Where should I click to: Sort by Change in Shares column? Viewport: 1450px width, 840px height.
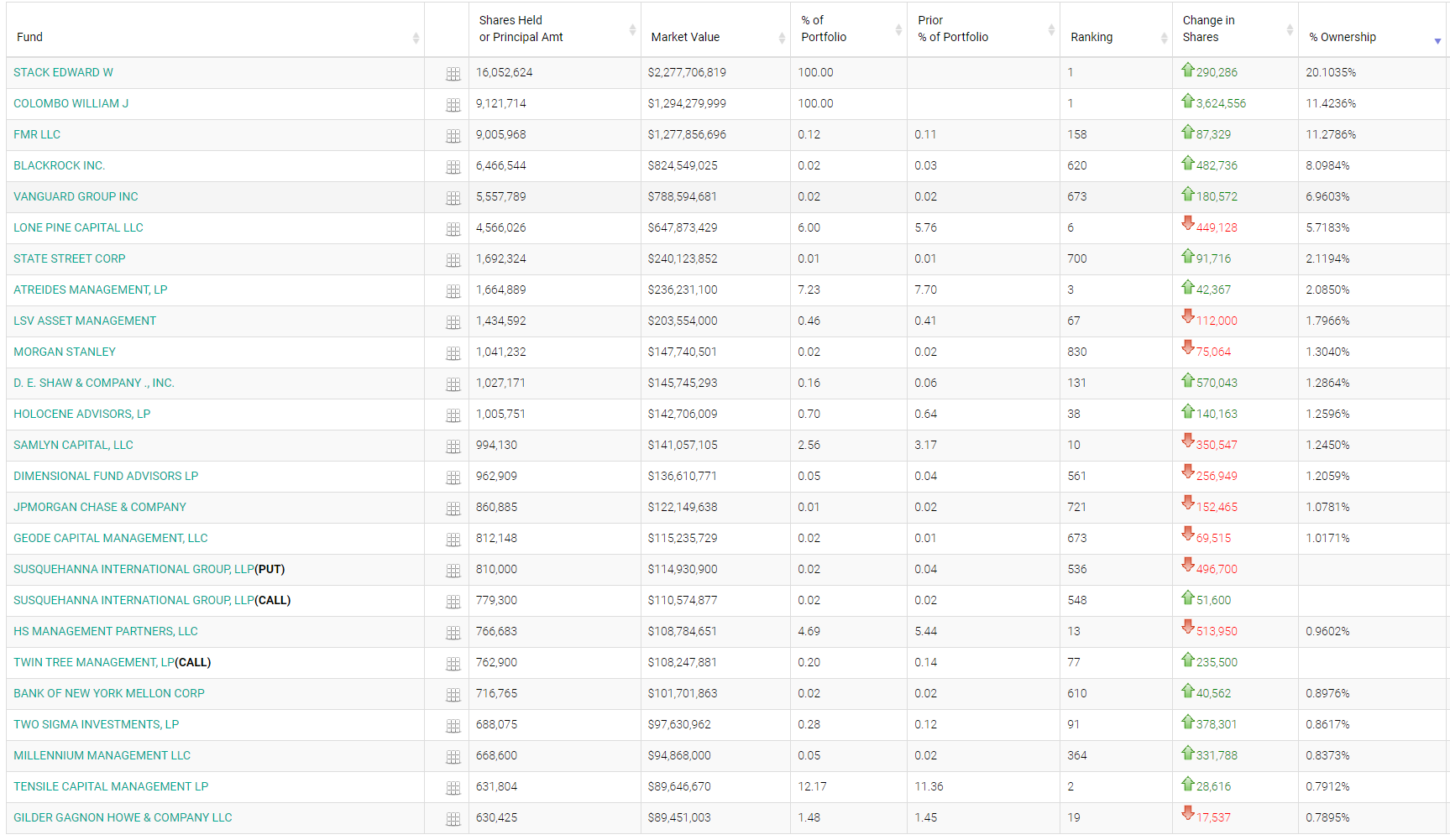1235,30
